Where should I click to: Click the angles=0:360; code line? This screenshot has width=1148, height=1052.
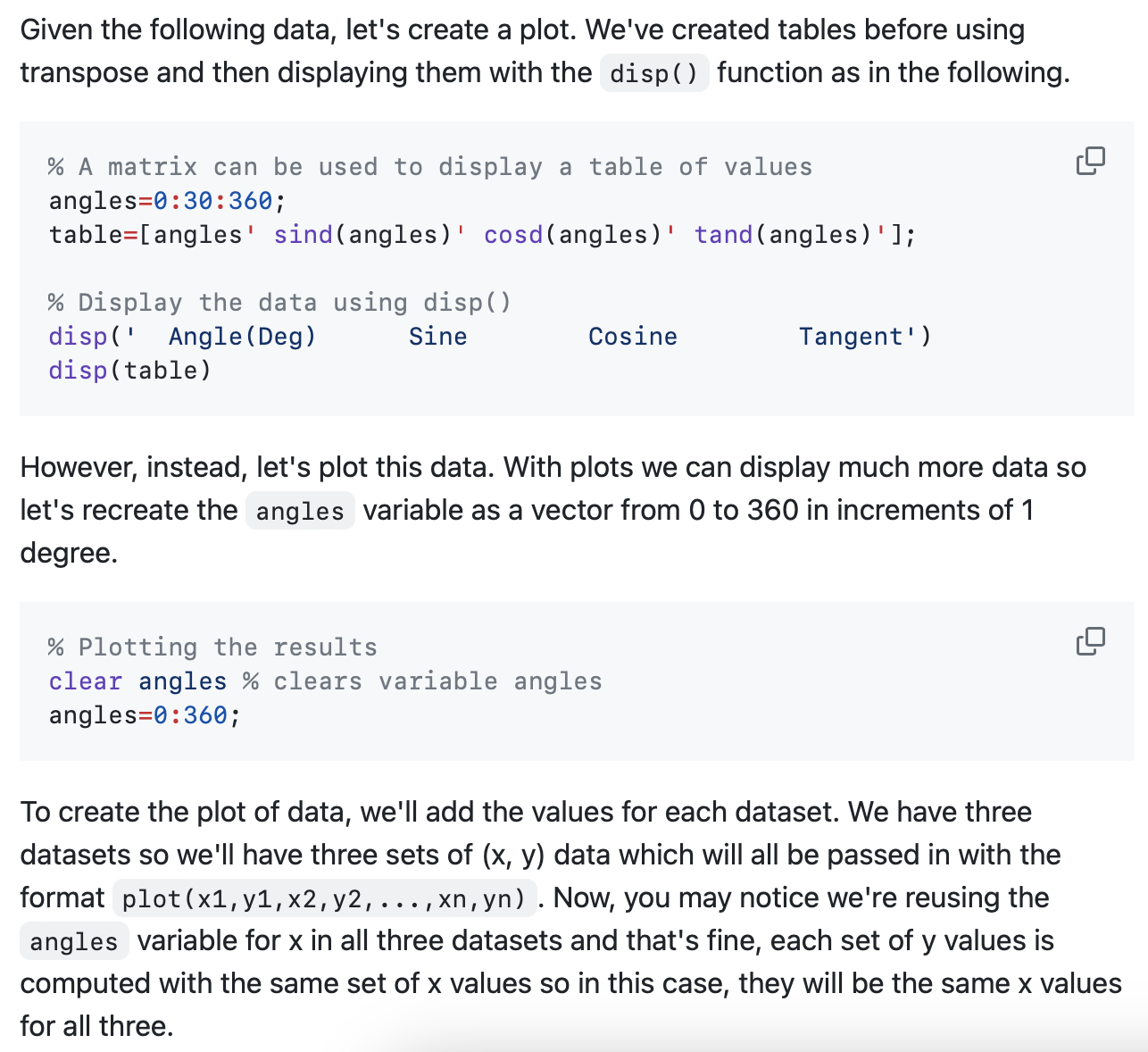(x=145, y=715)
